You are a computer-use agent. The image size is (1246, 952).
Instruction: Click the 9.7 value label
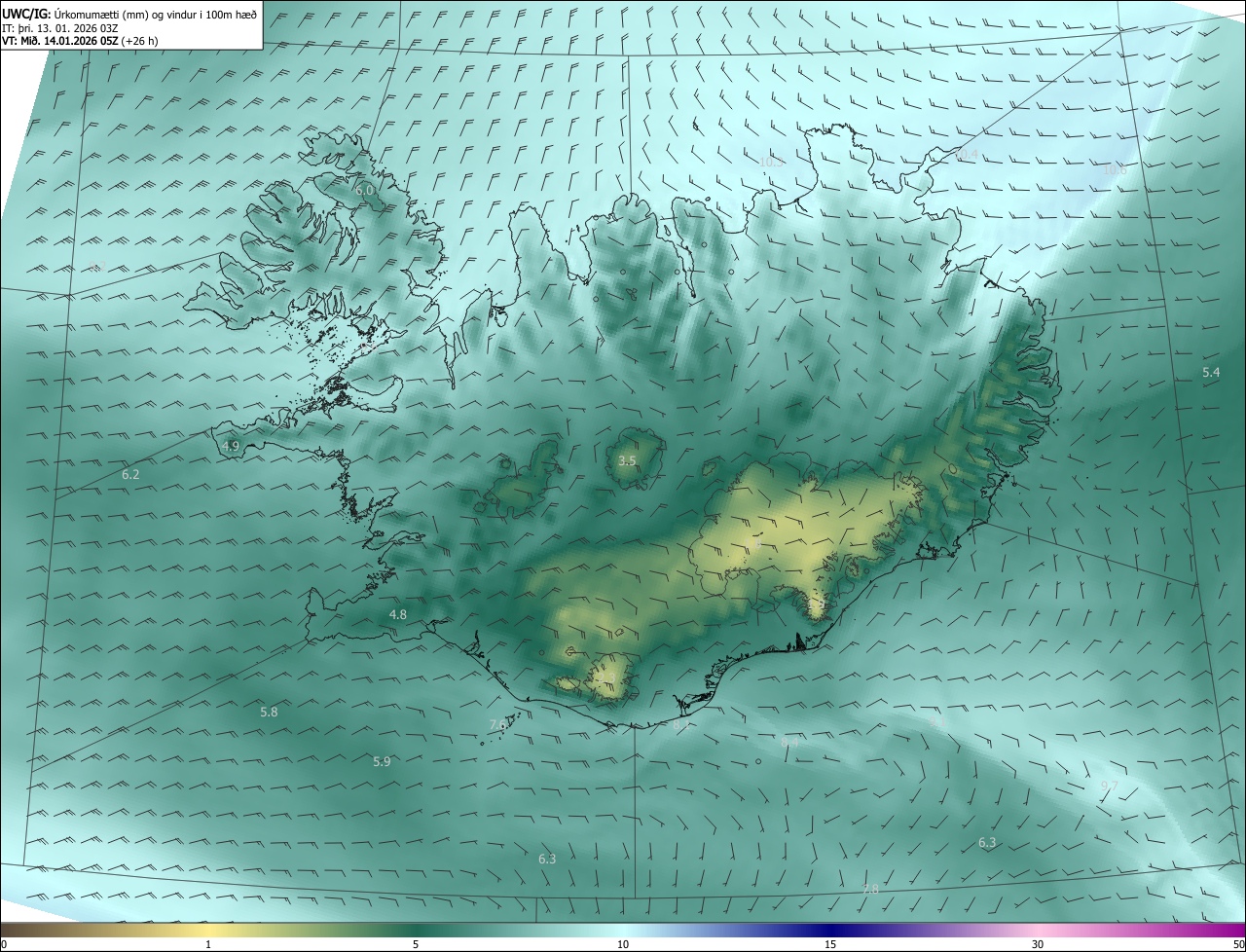pyautogui.click(x=1110, y=785)
